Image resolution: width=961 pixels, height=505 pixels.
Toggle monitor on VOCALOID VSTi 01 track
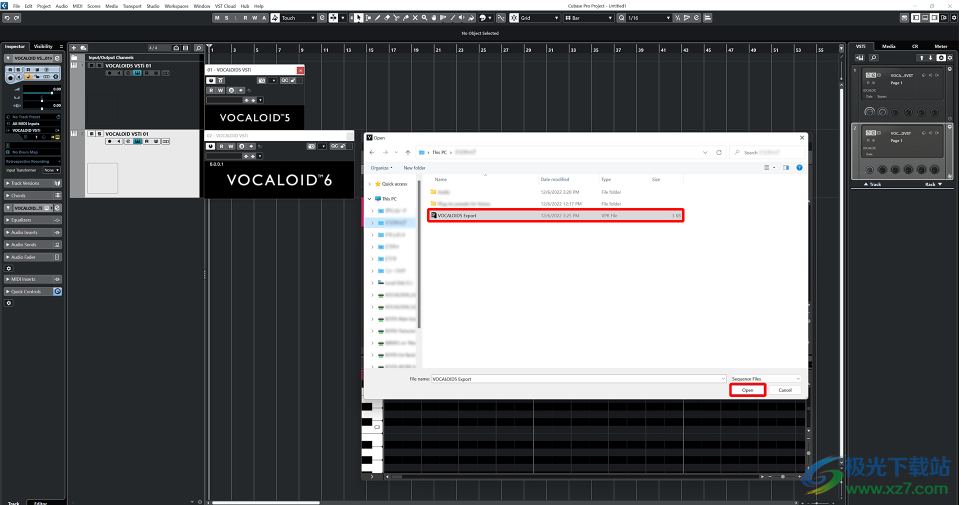tap(119, 142)
